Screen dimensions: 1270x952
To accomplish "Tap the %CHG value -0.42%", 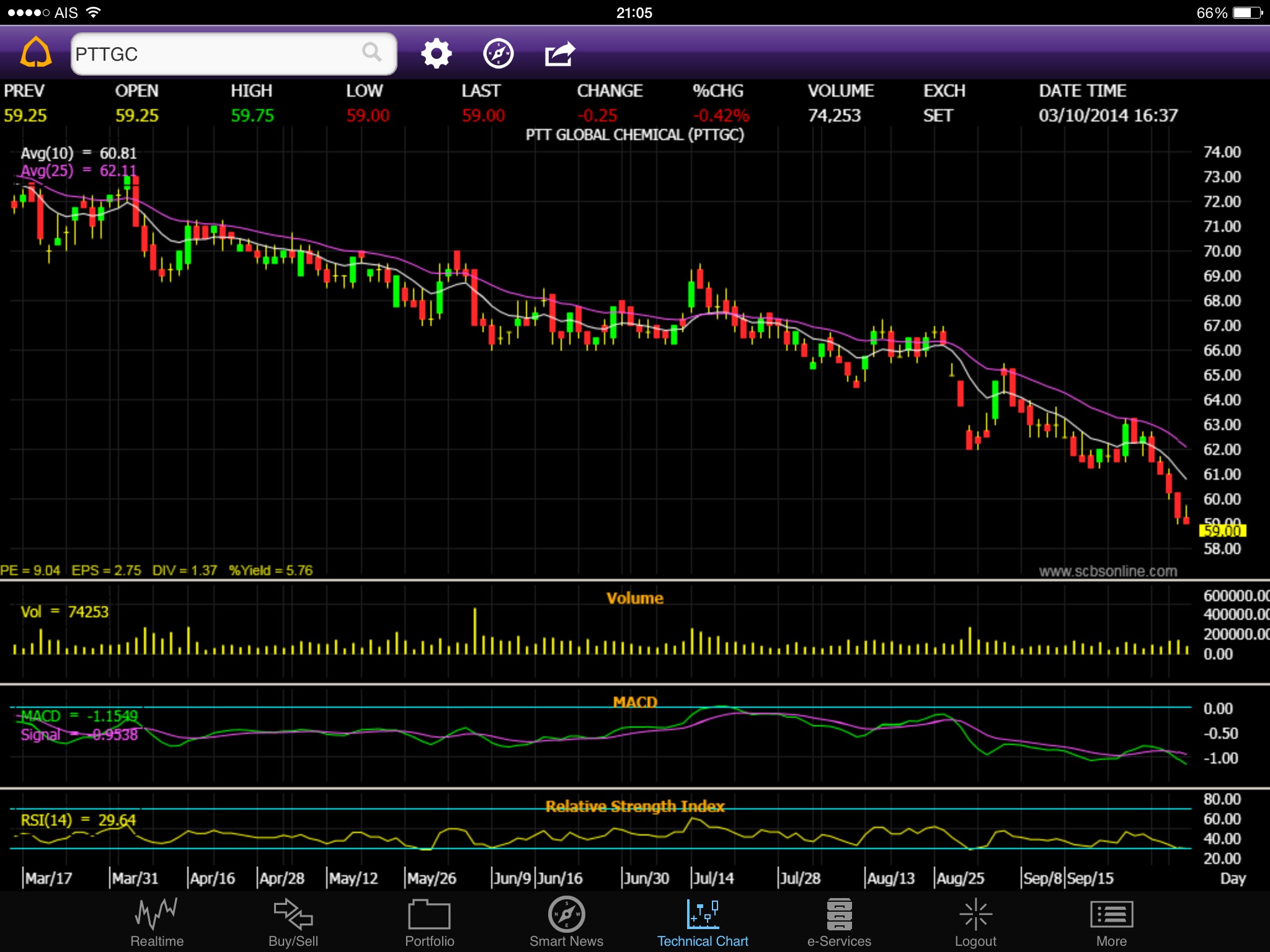I will tap(721, 116).
